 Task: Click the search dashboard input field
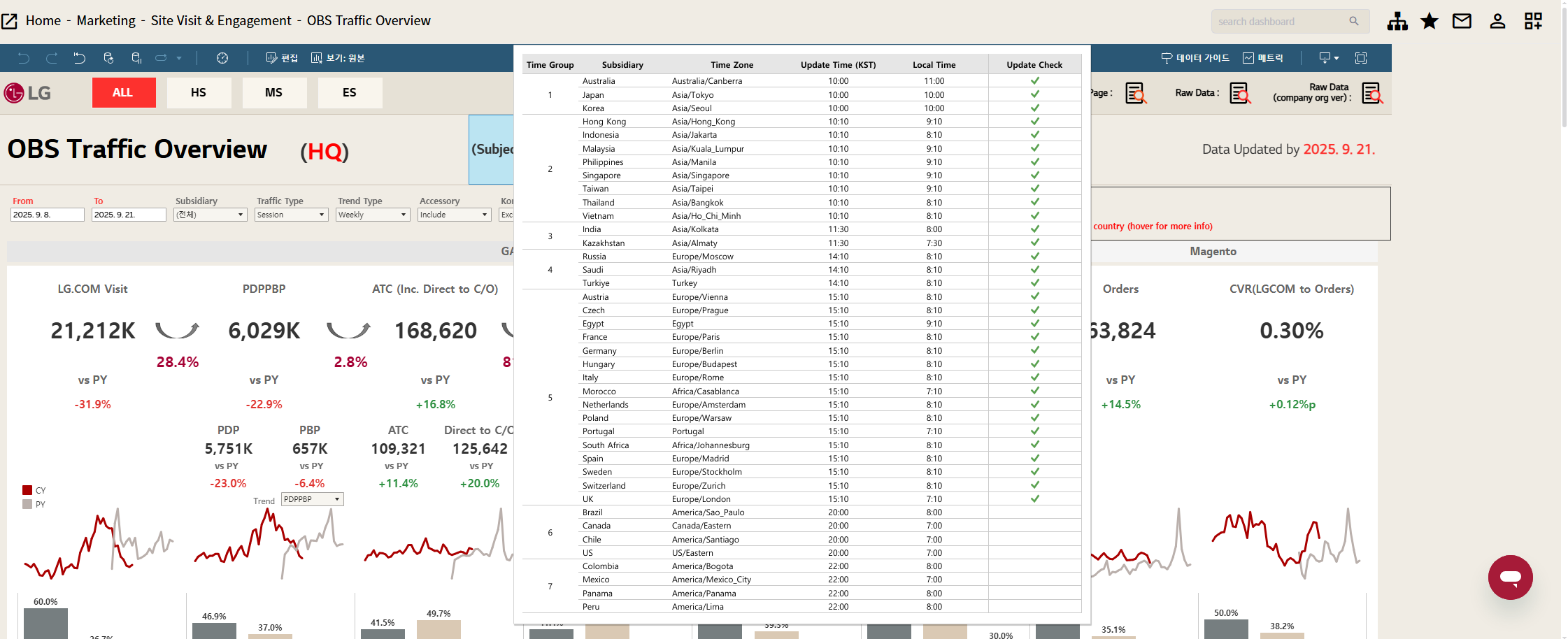[x=1281, y=22]
